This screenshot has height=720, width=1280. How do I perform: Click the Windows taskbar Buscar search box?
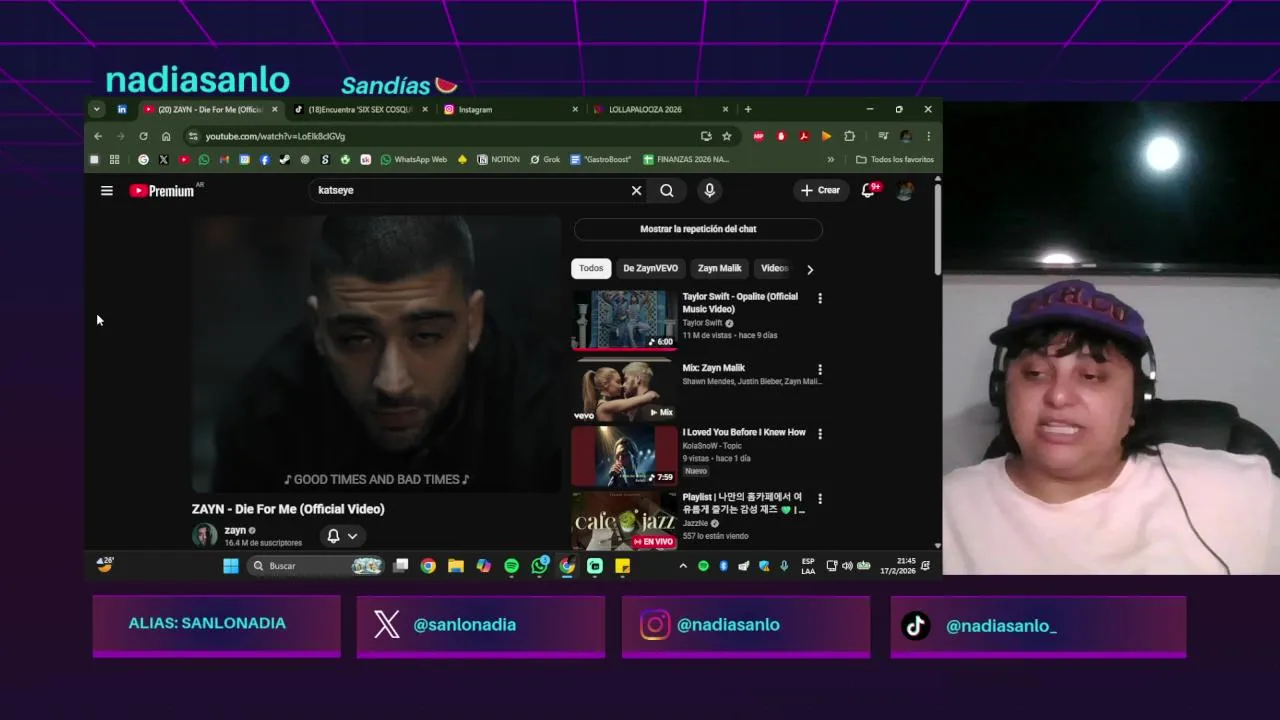(315, 566)
